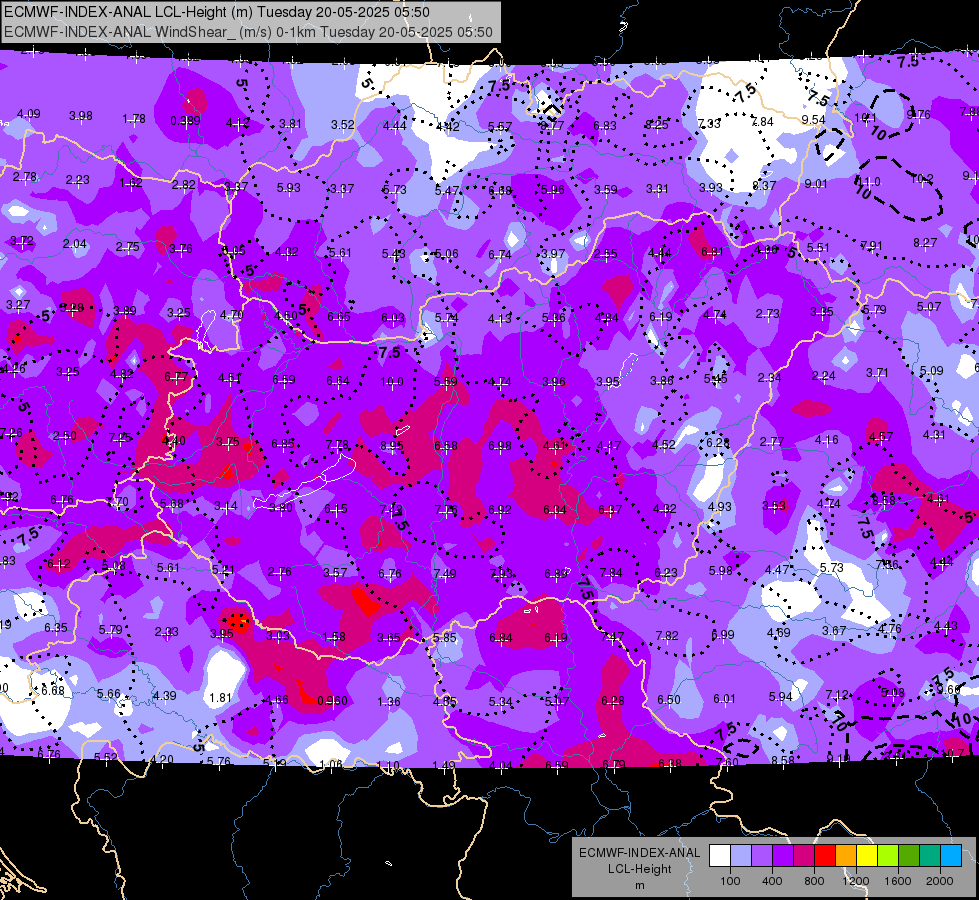Click the wind shear value 6.77
979x900 pixels.
pos(175,377)
